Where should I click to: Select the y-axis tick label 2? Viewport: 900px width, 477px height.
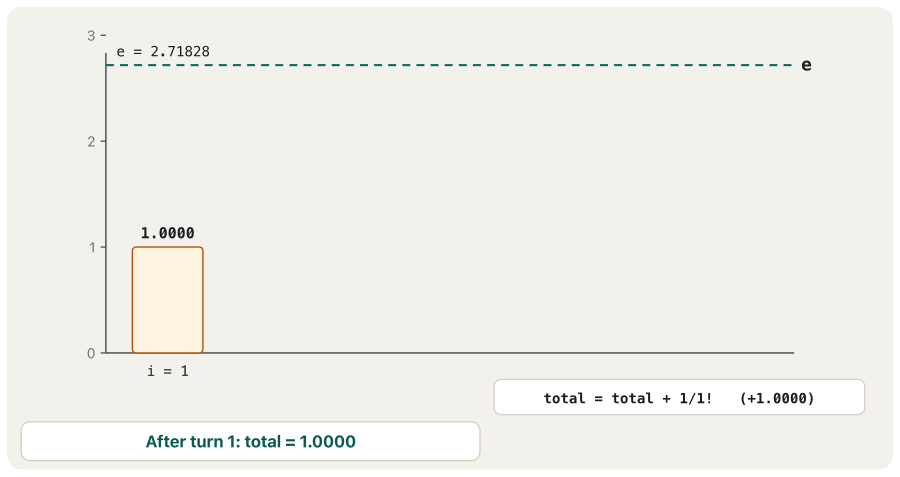point(91,141)
